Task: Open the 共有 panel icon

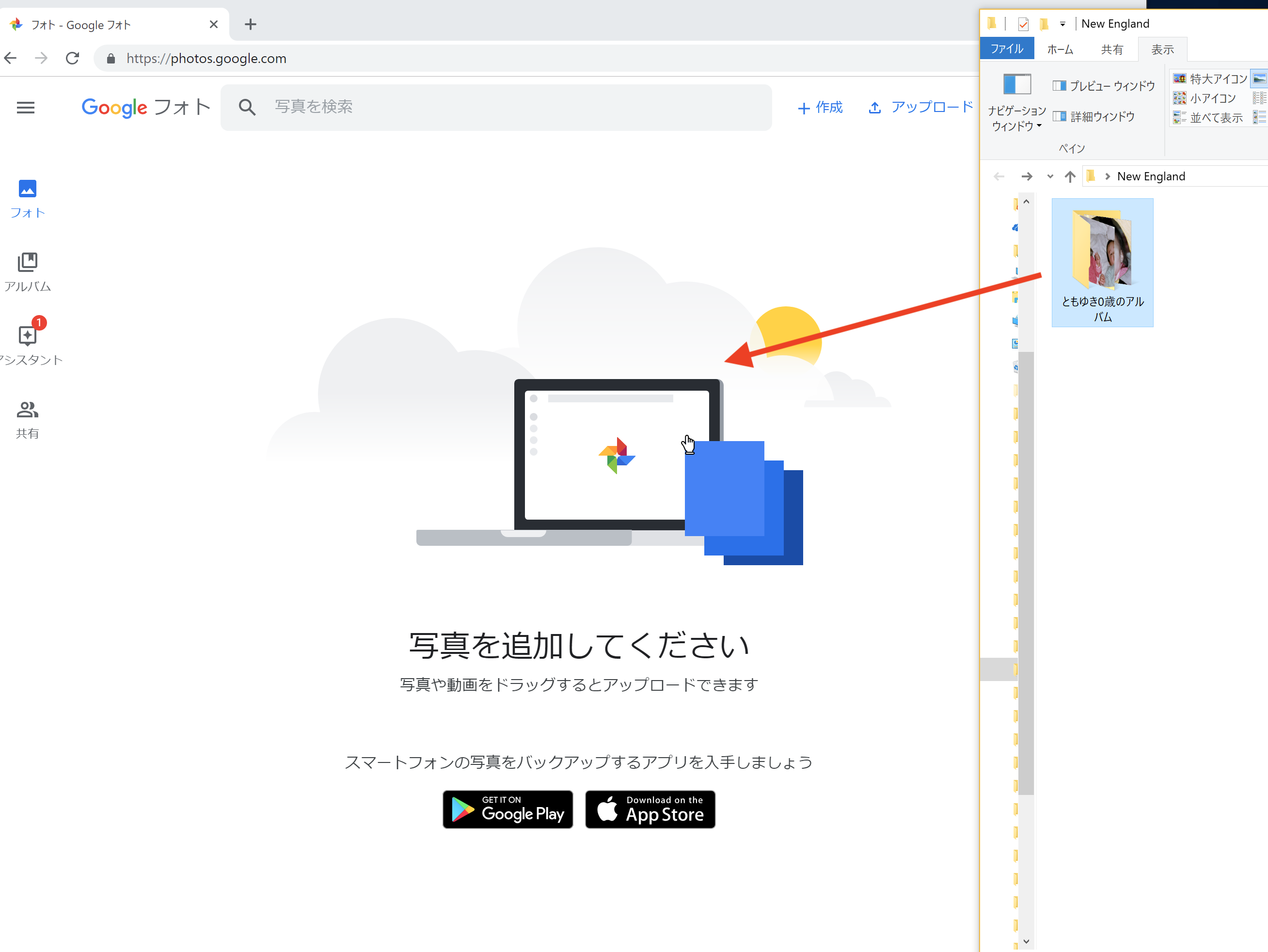Action: 27,418
